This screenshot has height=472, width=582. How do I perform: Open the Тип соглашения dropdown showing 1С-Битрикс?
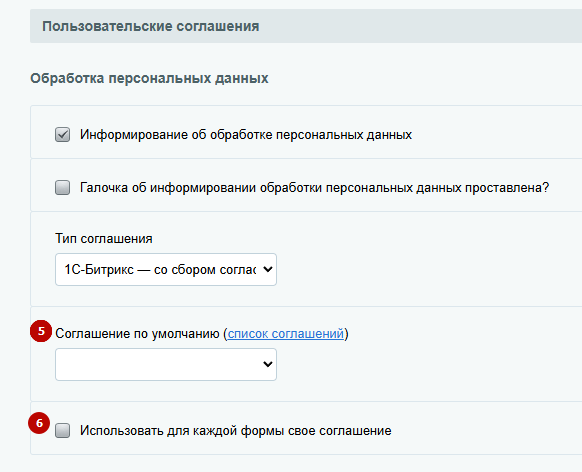[x=166, y=269]
